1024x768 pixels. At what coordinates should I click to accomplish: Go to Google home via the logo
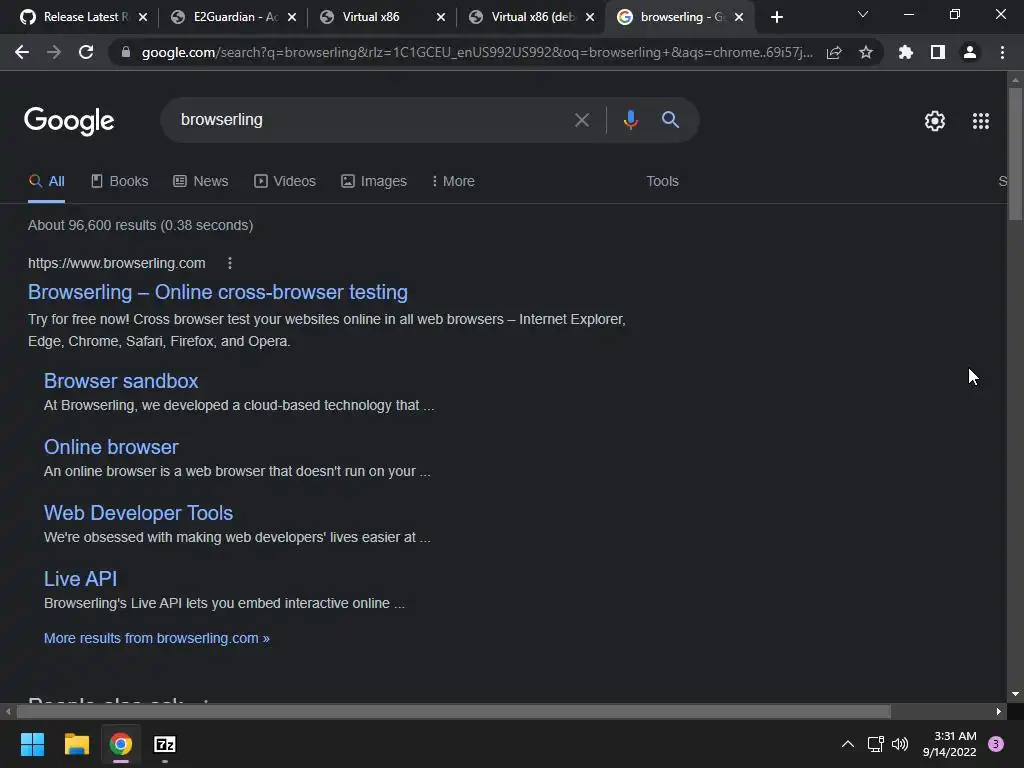click(x=69, y=121)
